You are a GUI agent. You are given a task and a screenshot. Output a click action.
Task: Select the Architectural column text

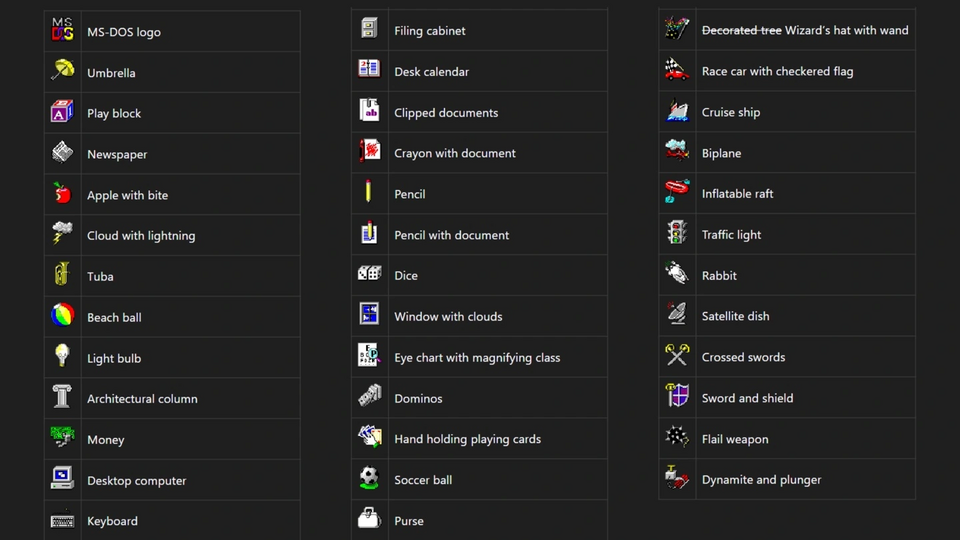[142, 399]
